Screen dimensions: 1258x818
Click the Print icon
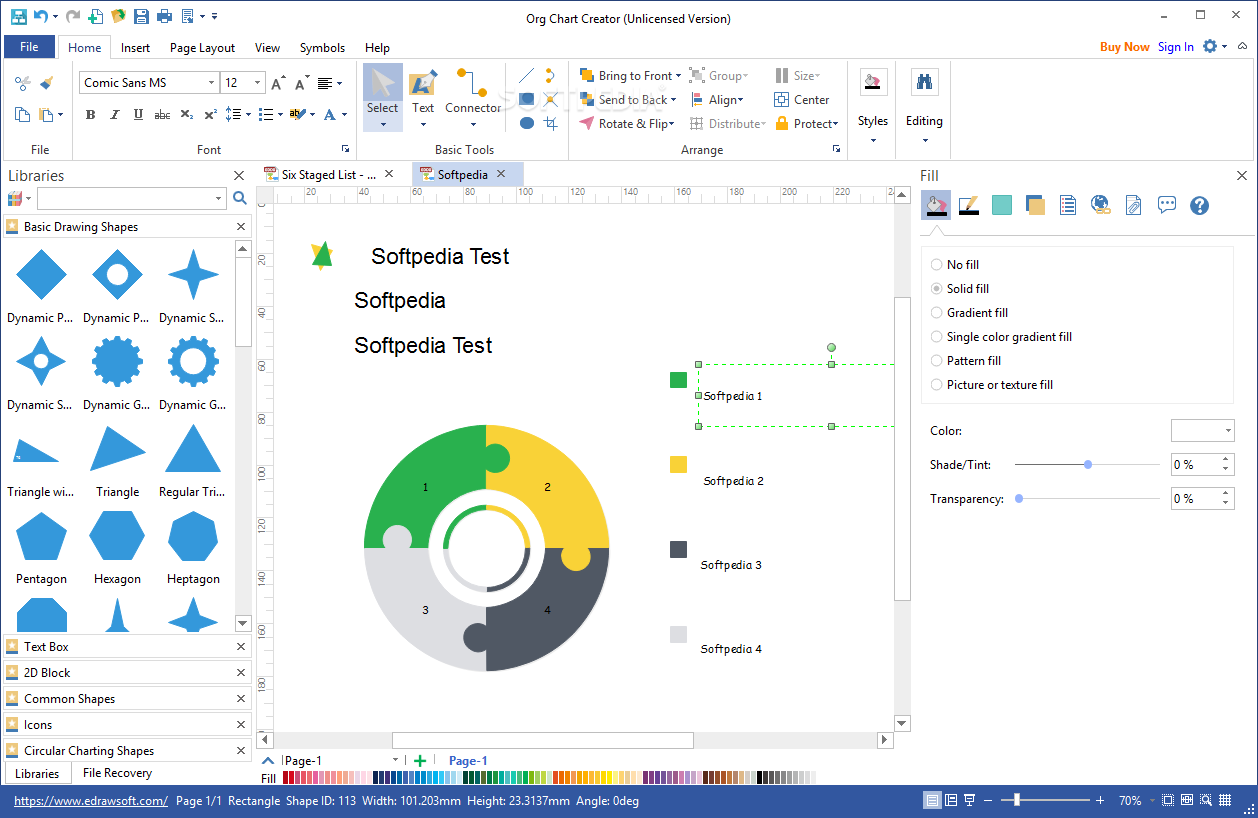point(164,16)
